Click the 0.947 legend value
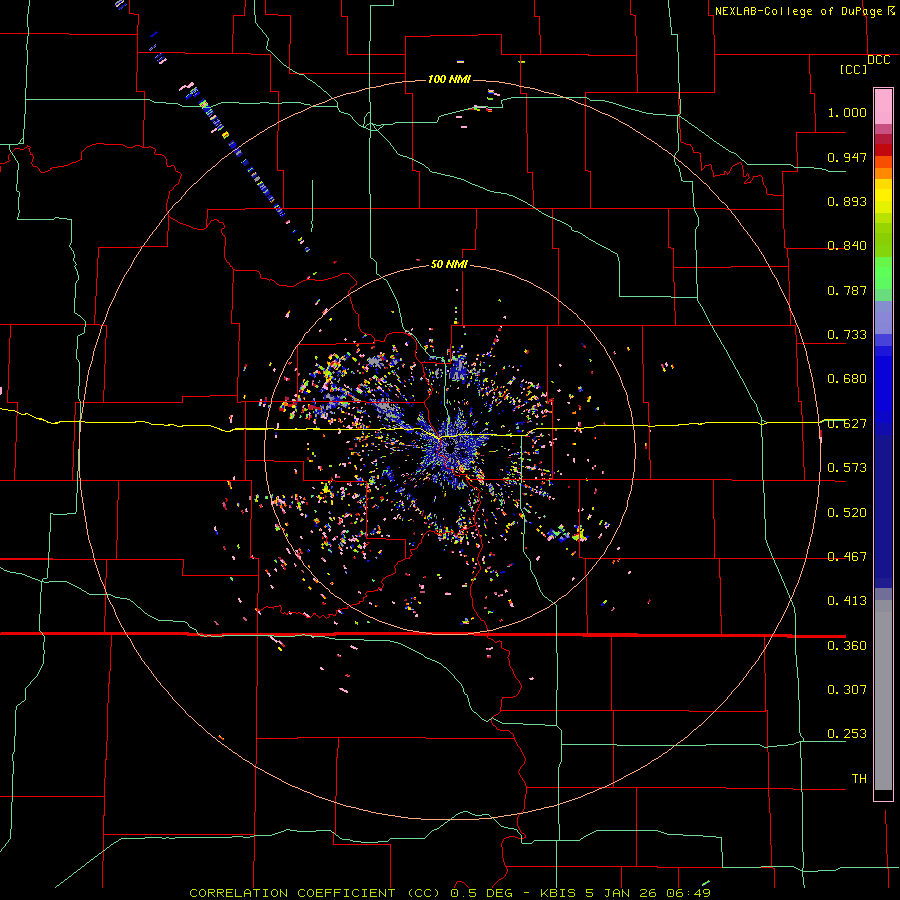Screen dimensions: 900x900 click(847, 157)
